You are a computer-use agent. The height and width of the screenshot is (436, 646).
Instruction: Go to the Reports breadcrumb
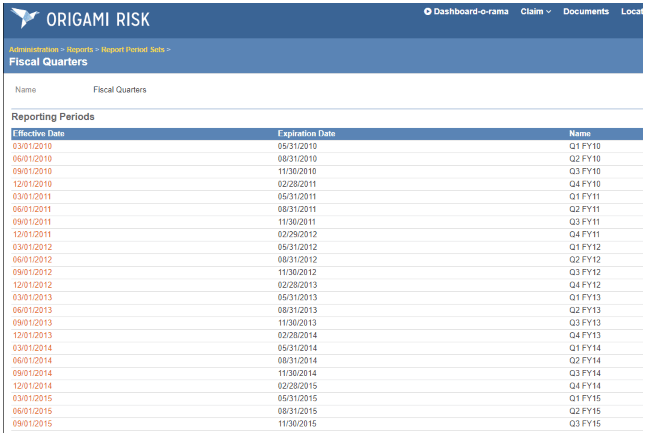pos(80,49)
